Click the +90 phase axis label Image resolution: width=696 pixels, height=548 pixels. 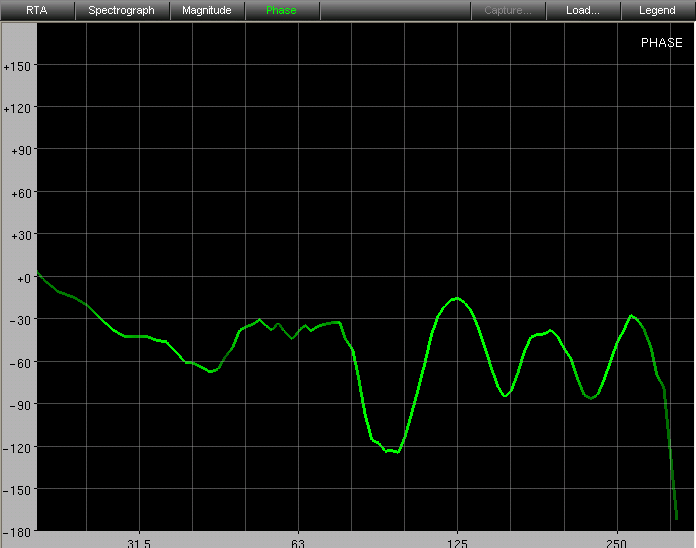pyautogui.click(x=21, y=151)
